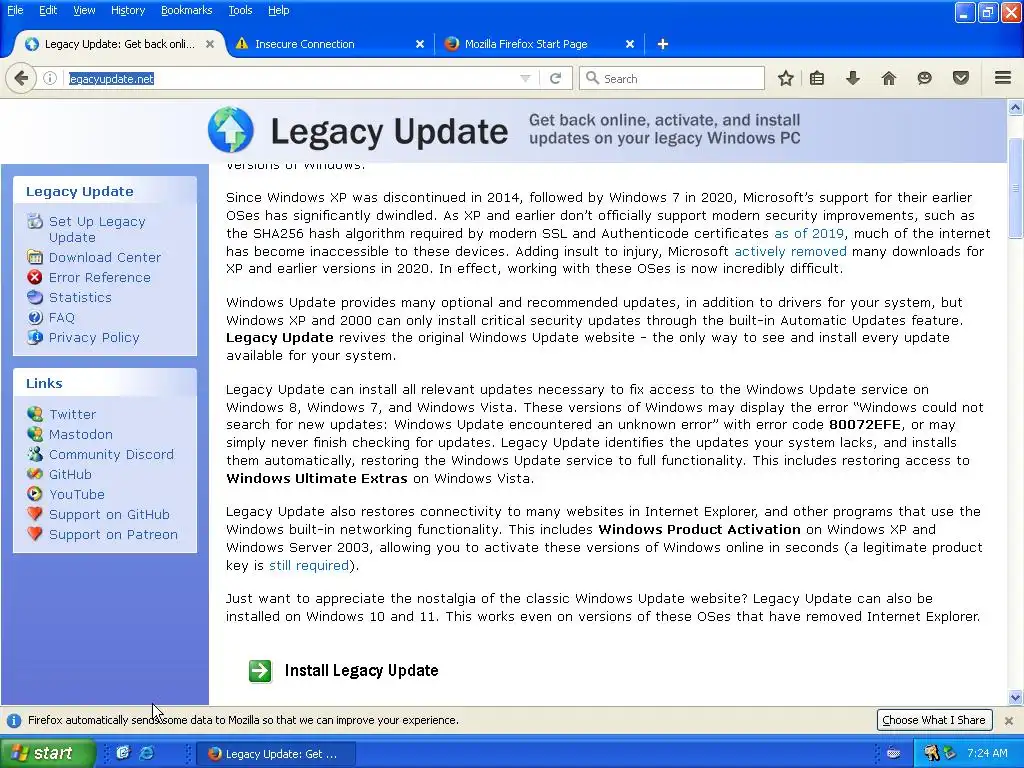This screenshot has height=768, width=1024.
Task: Launch Internet Explorer from quick launch
Action: [x=148, y=753]
